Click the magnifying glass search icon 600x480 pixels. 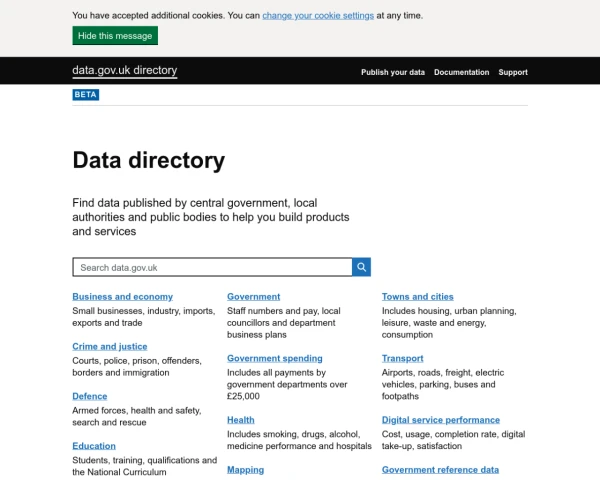point(361,267)
